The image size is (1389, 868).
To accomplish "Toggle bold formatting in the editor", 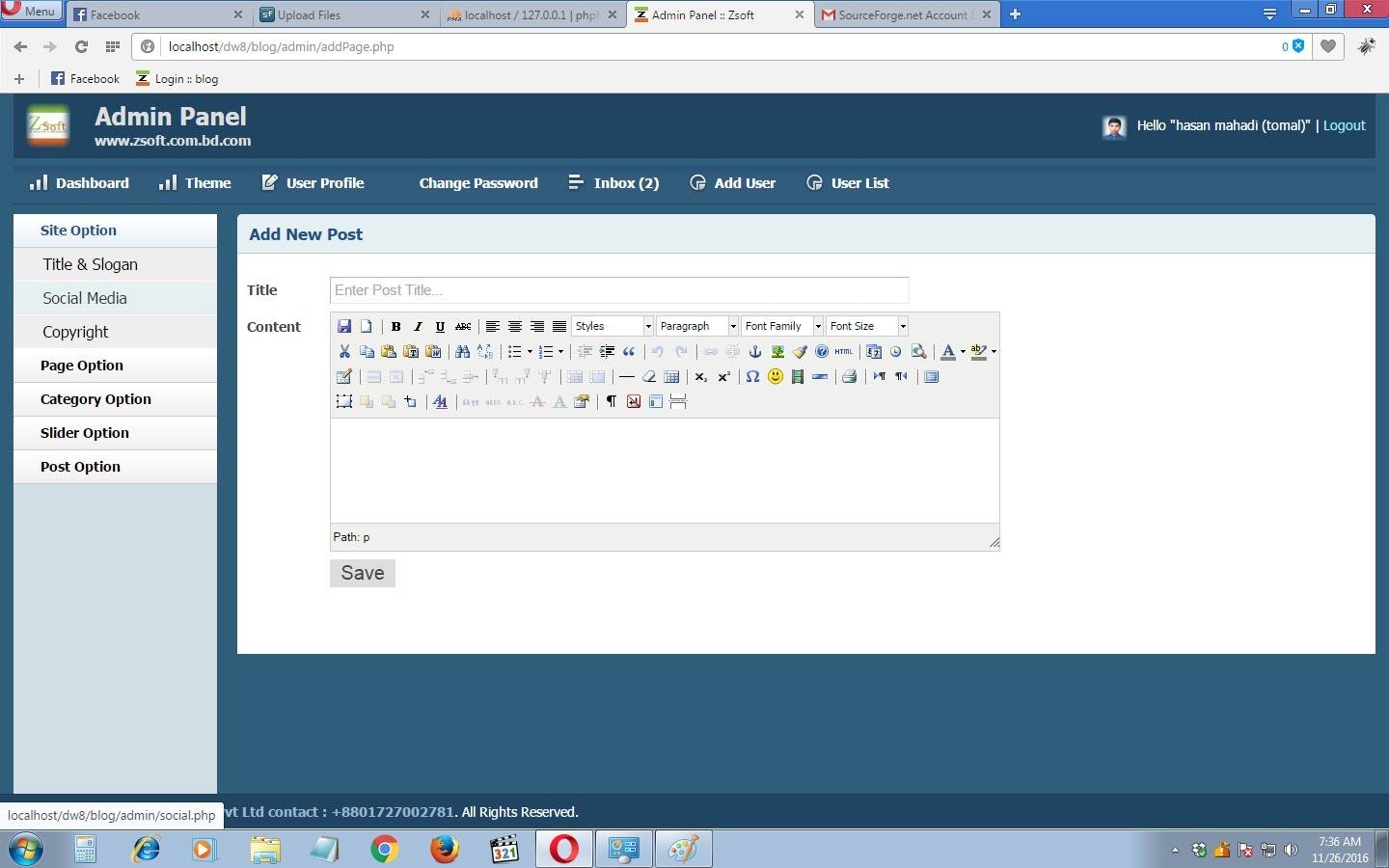I will click(395, 326).
